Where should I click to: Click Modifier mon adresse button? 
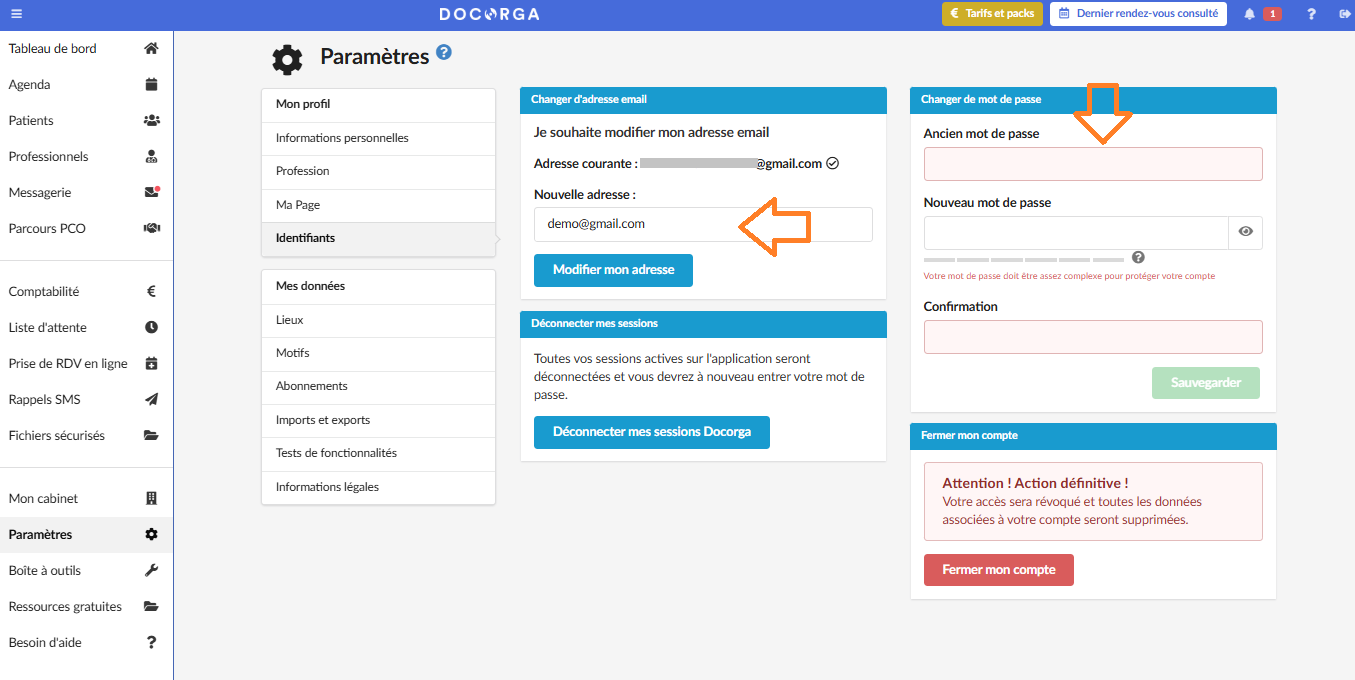613,270
